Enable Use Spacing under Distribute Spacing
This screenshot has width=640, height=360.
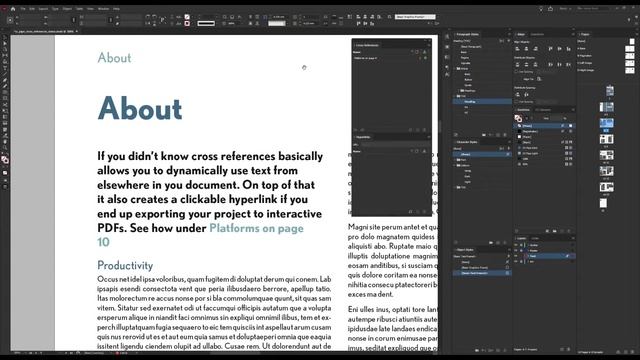tap(516, 102)
